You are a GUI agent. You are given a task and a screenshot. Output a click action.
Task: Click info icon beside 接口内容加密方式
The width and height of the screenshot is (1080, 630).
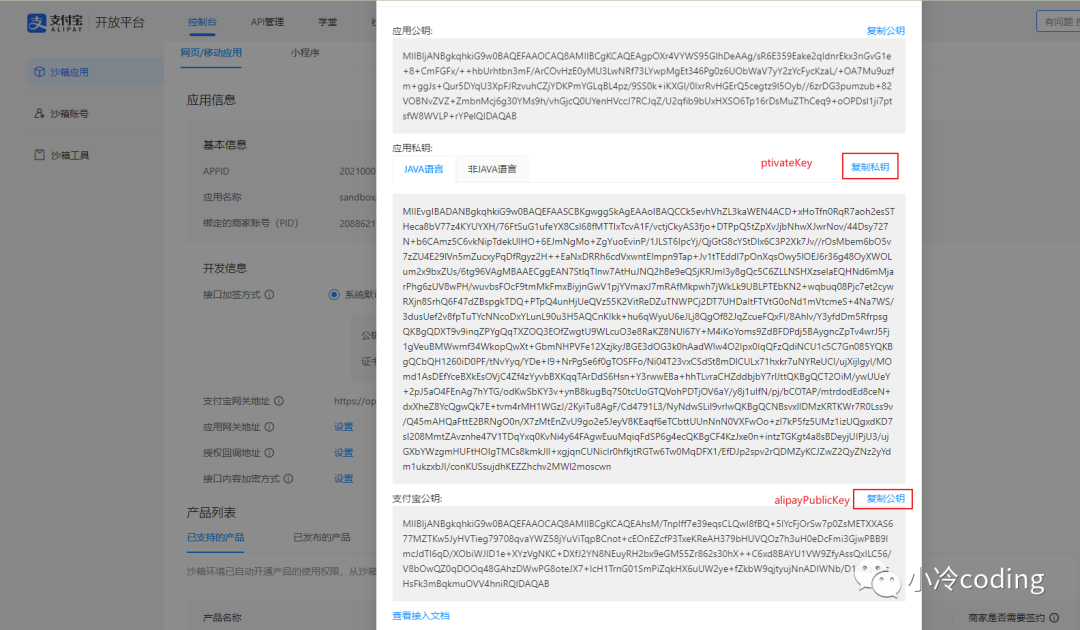tap(289, 479)
